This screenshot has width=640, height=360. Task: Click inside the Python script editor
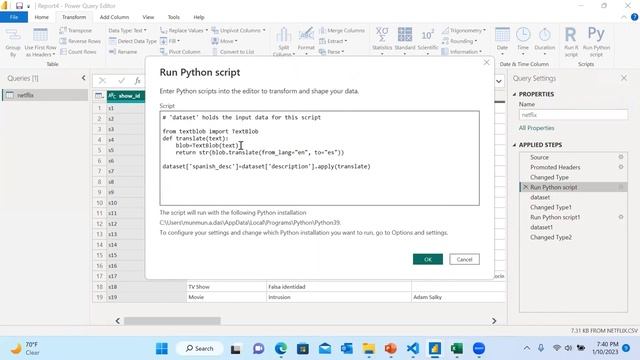(x=320, y=158)
